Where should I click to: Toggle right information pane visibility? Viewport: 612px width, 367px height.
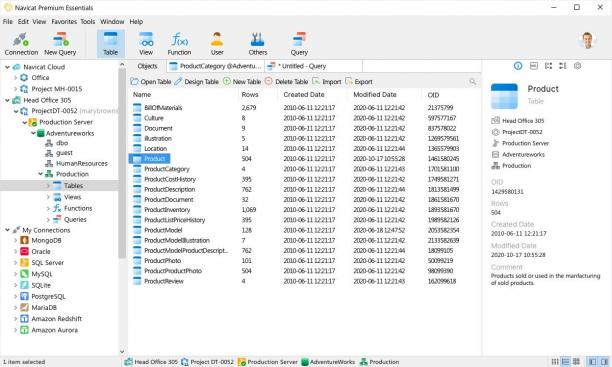pyautogui.click(x=604, y=362)
